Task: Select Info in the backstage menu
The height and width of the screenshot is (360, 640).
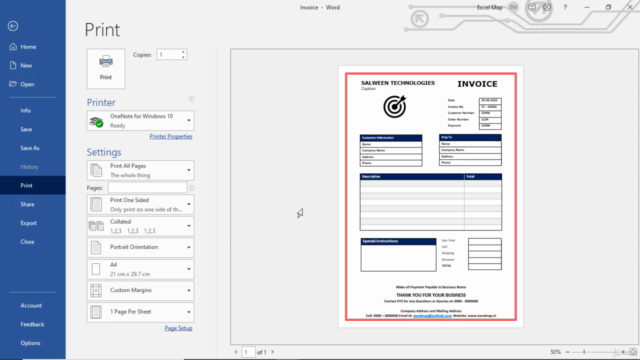Action: (x=33, y=111)
